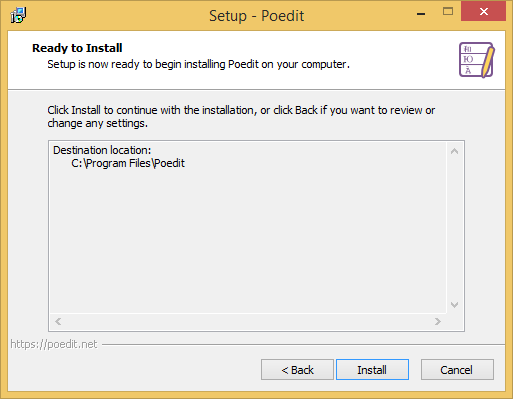The image size is (513, 399).
Task: Maximize the Setup - Poedit window
Action: pos(448,12)
